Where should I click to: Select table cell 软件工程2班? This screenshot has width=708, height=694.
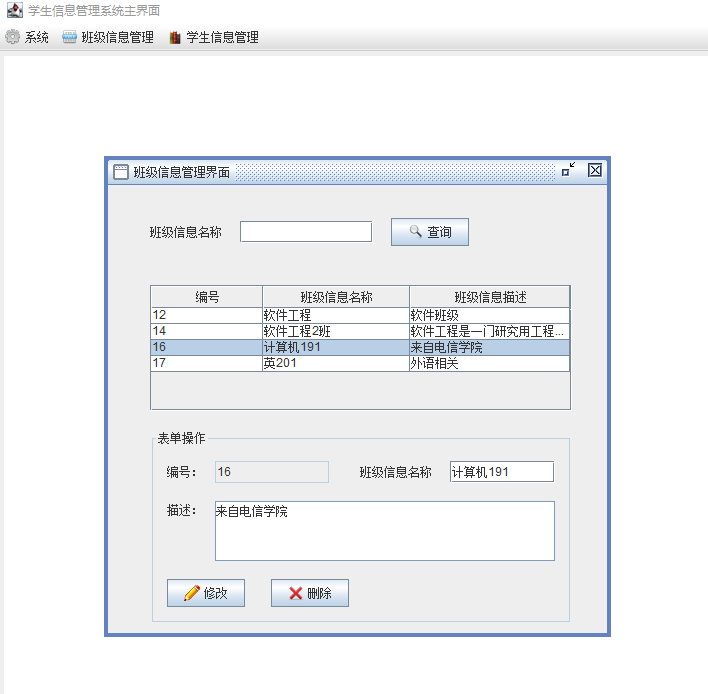[336, 331]
